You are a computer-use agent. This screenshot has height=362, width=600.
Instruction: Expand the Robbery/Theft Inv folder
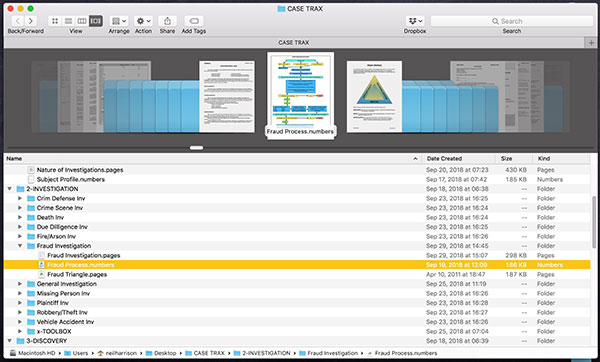tap(20, 312)
